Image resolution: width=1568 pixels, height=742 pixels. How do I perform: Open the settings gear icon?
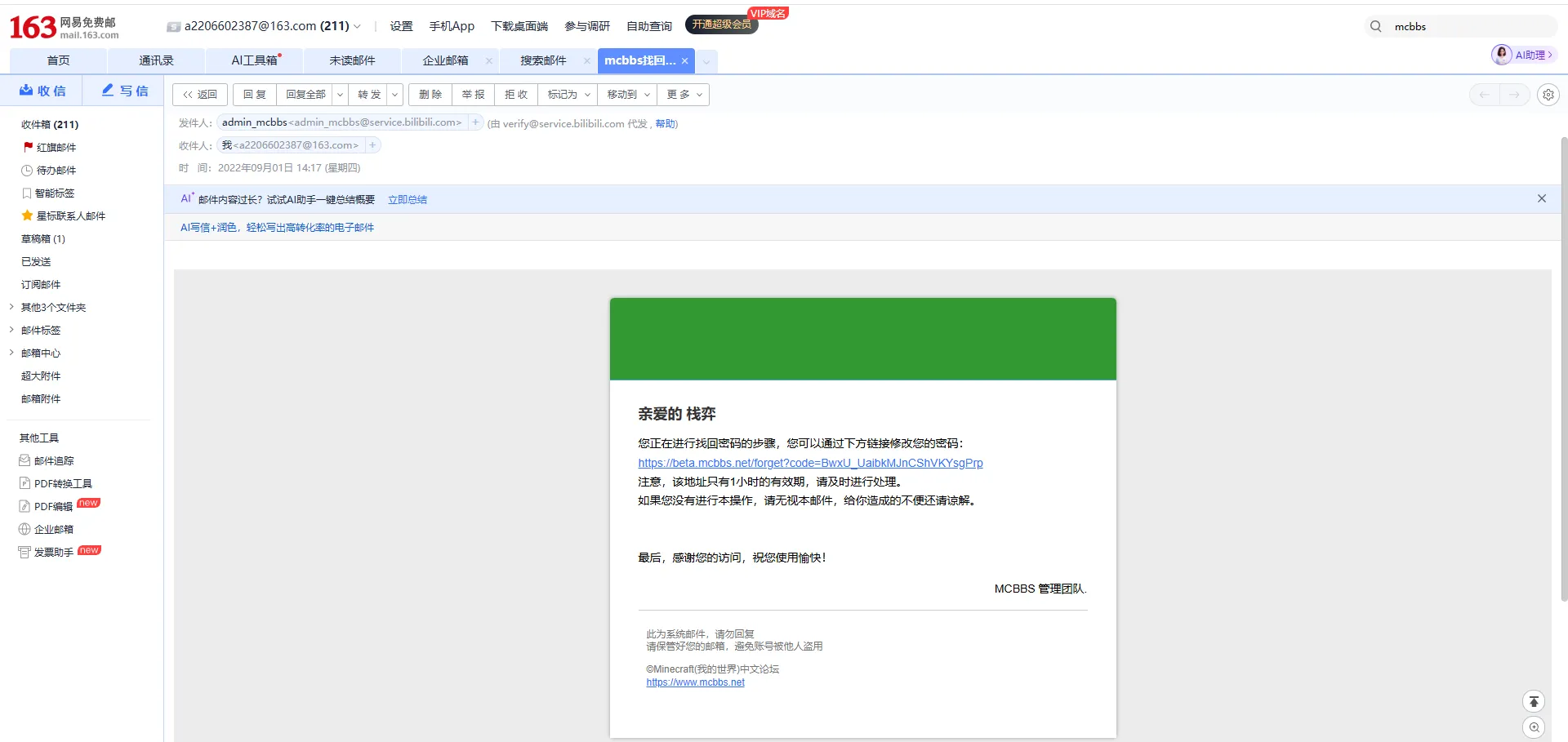pyautogui.click(x=1548, y=95)
